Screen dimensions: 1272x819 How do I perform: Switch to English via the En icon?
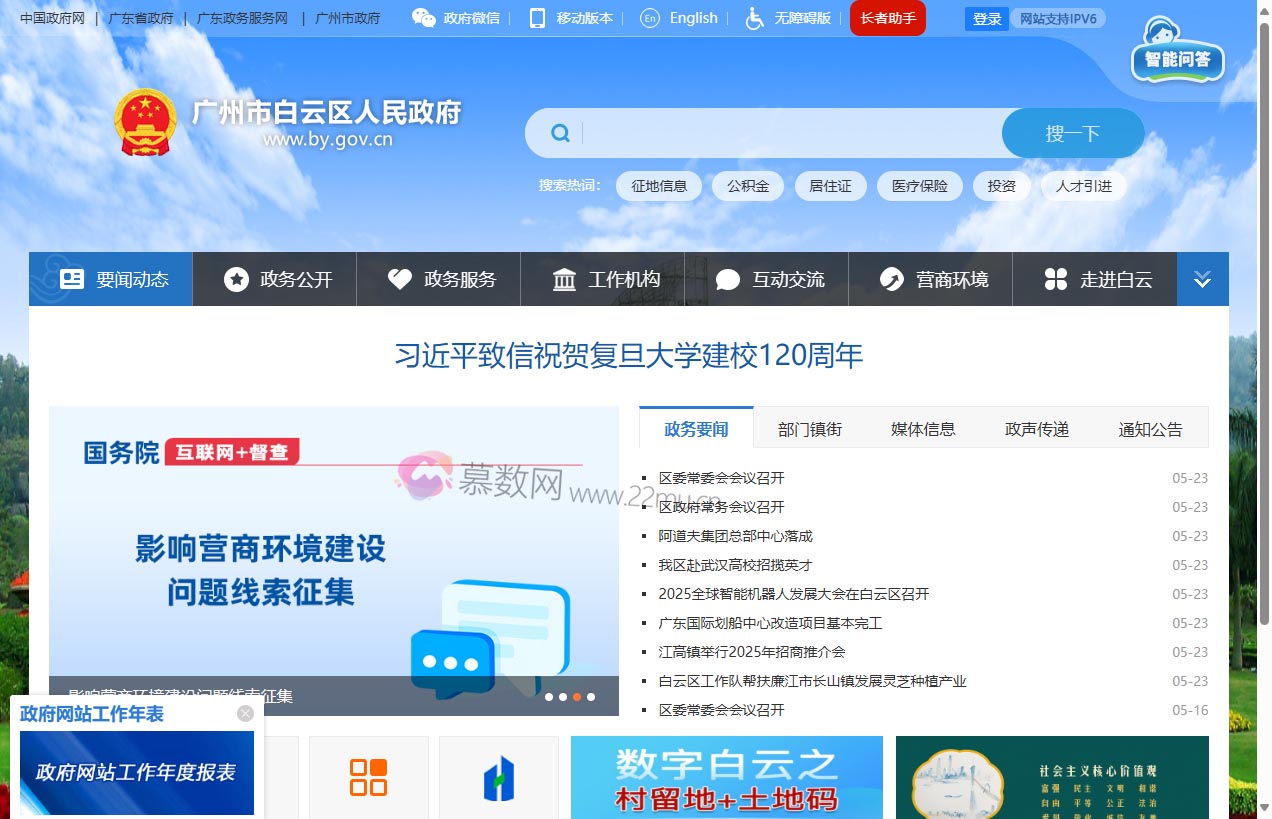tap(649, 18)
